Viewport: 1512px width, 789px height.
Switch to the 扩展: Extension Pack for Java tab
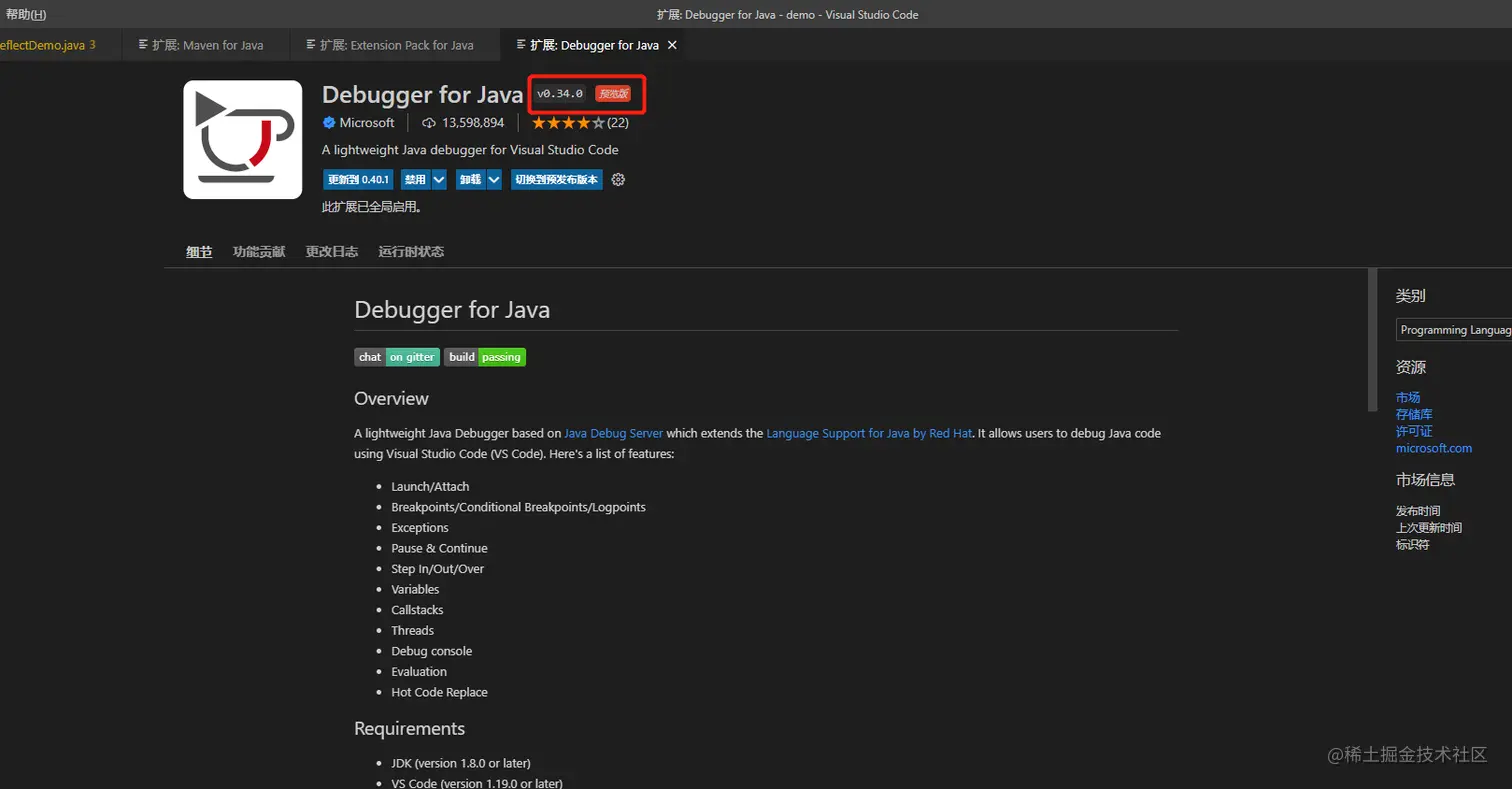(395, 45)
